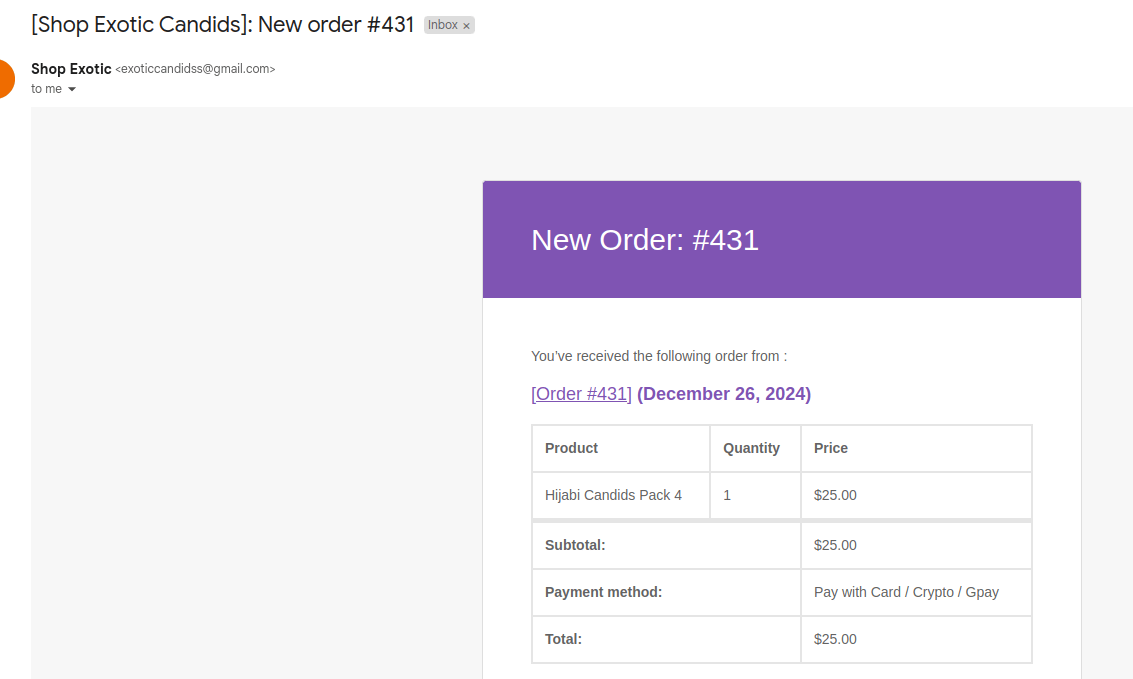Click the Subtotal row label
The height and width of the screenshot is (679, 1133).
[575, 545]
